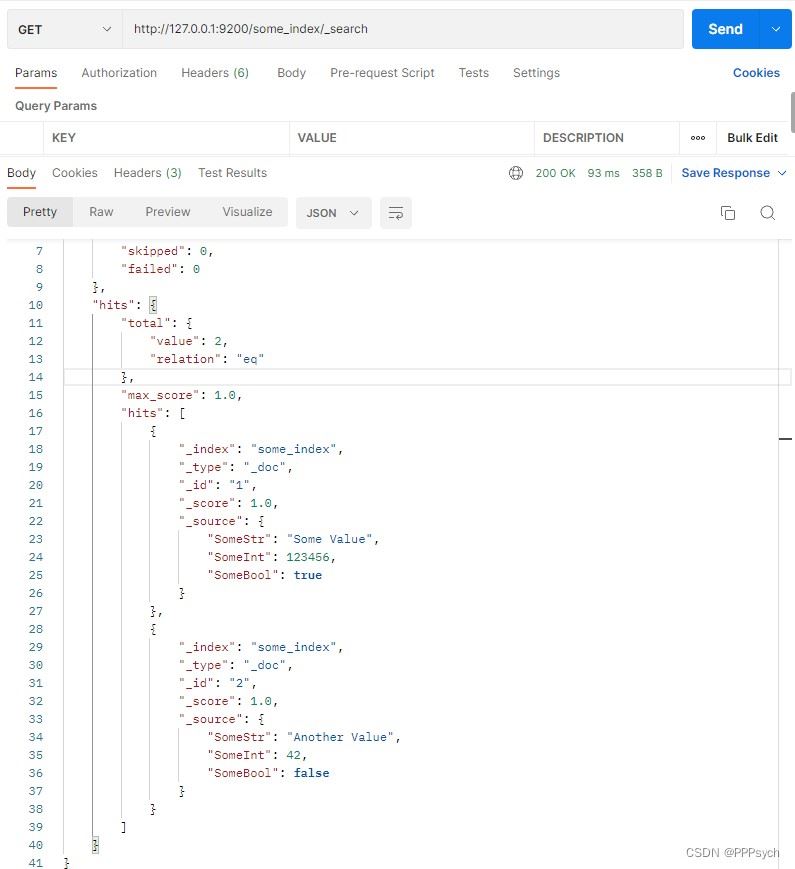Open the Test Results response tab
795x869 pixels.
232,172
